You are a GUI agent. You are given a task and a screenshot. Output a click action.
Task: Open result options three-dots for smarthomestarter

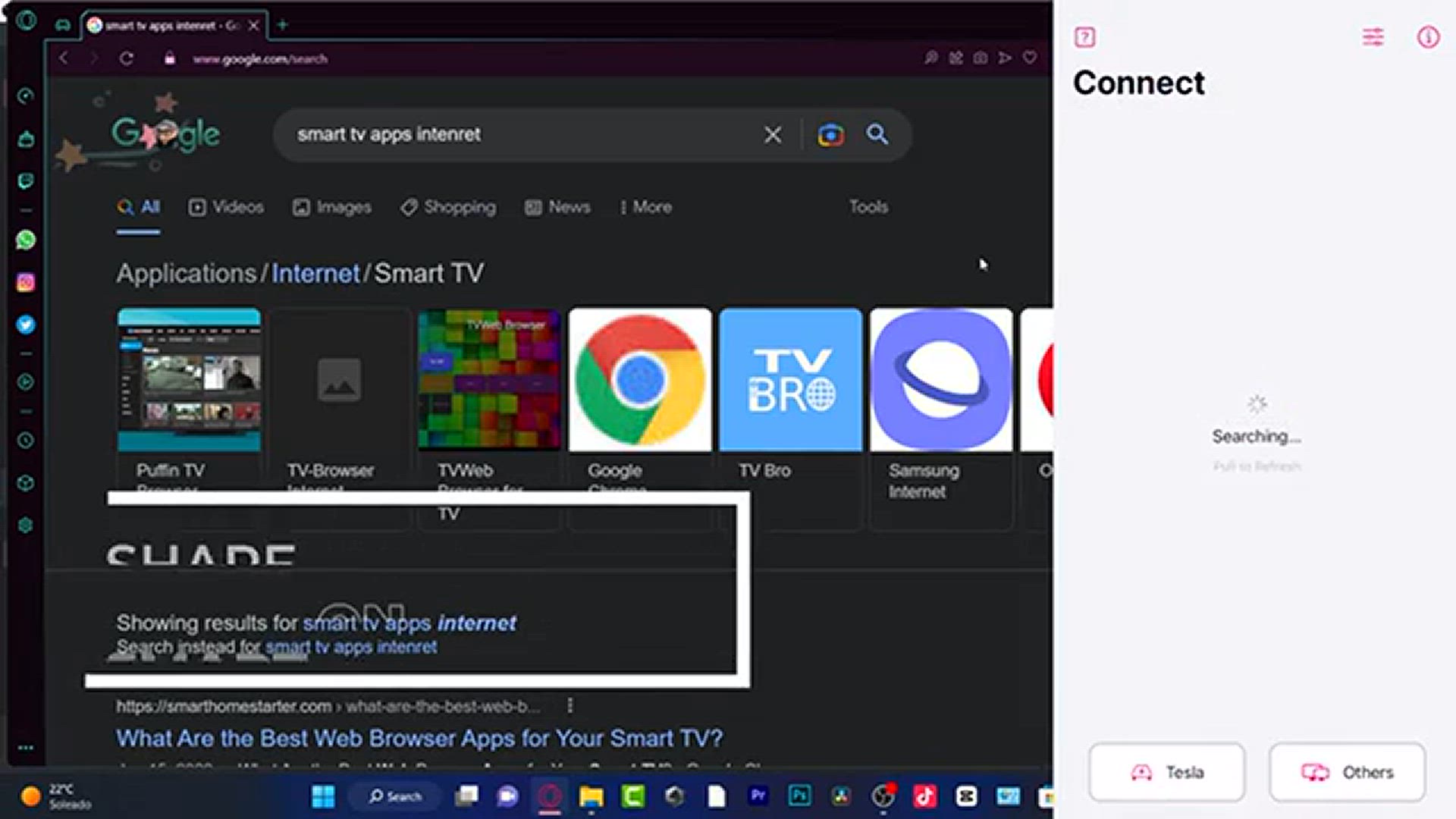click(x=570, y=706)
